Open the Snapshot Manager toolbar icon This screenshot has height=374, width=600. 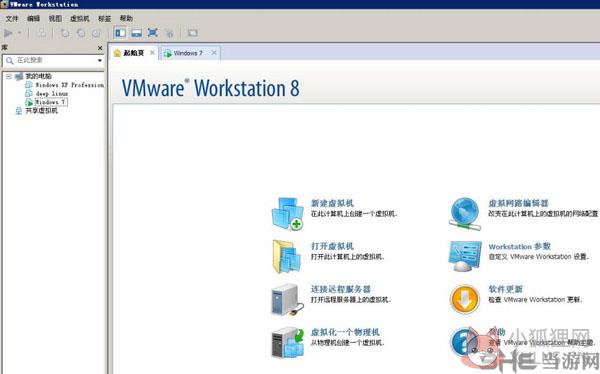96,33
